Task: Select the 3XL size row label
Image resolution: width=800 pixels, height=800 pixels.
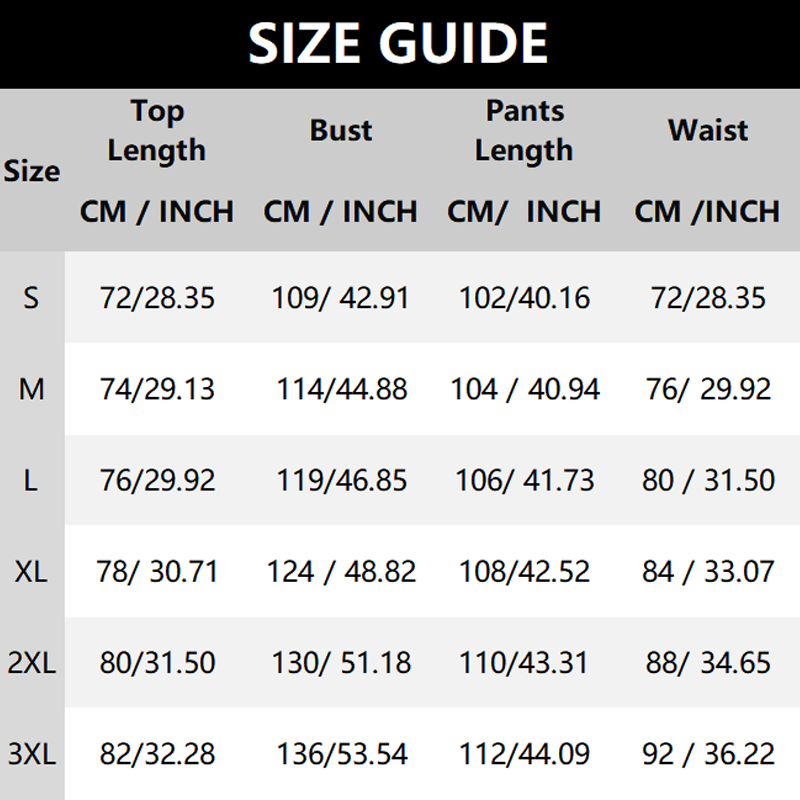Action: [32, 754]
